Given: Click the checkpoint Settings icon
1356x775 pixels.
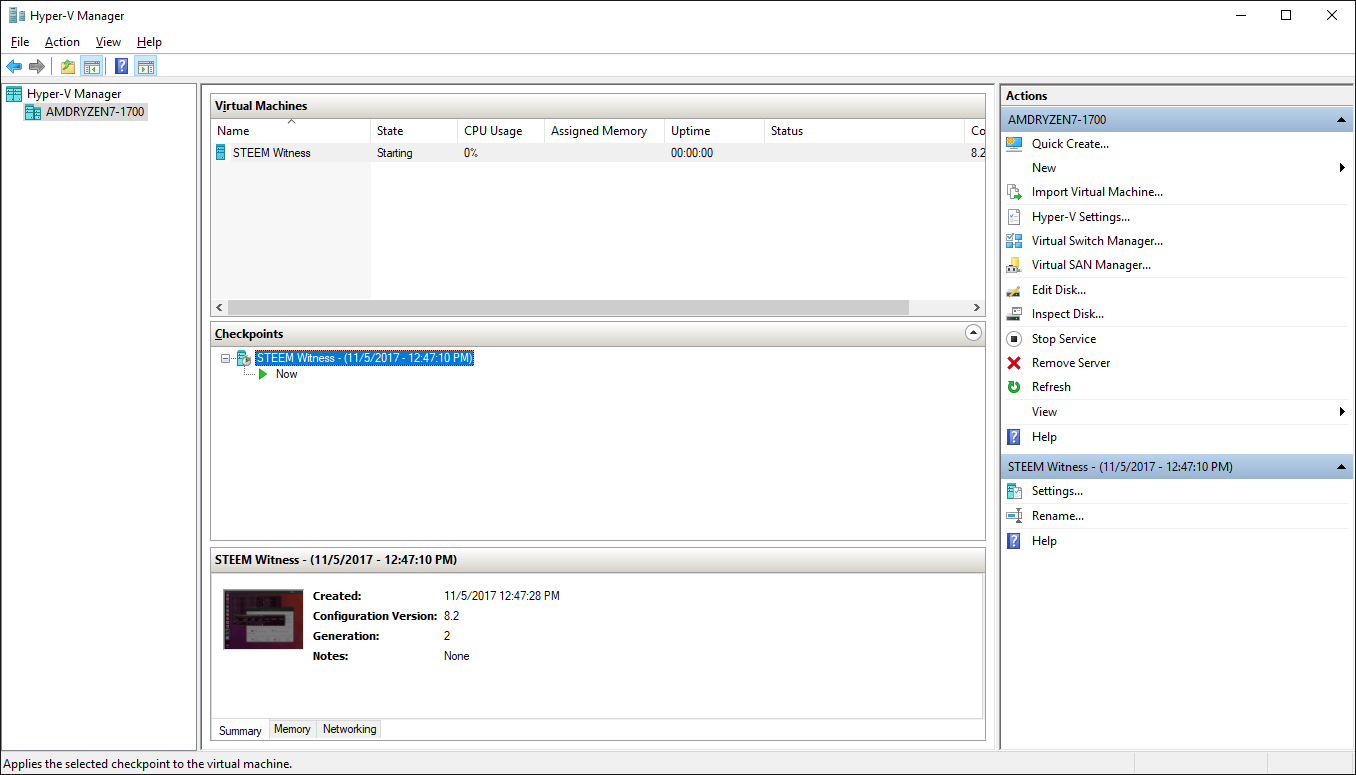Looking at the screenshot, I should tap(1014, 491).
